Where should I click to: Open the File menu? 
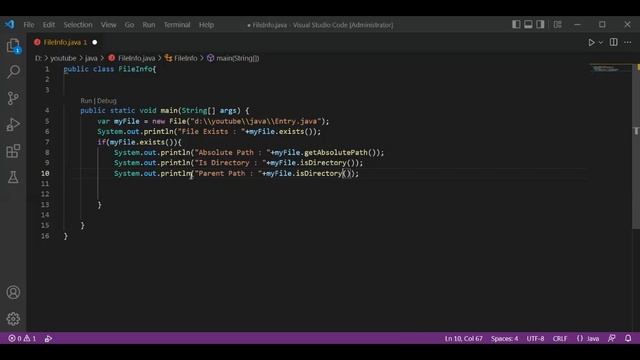(29, 25)
